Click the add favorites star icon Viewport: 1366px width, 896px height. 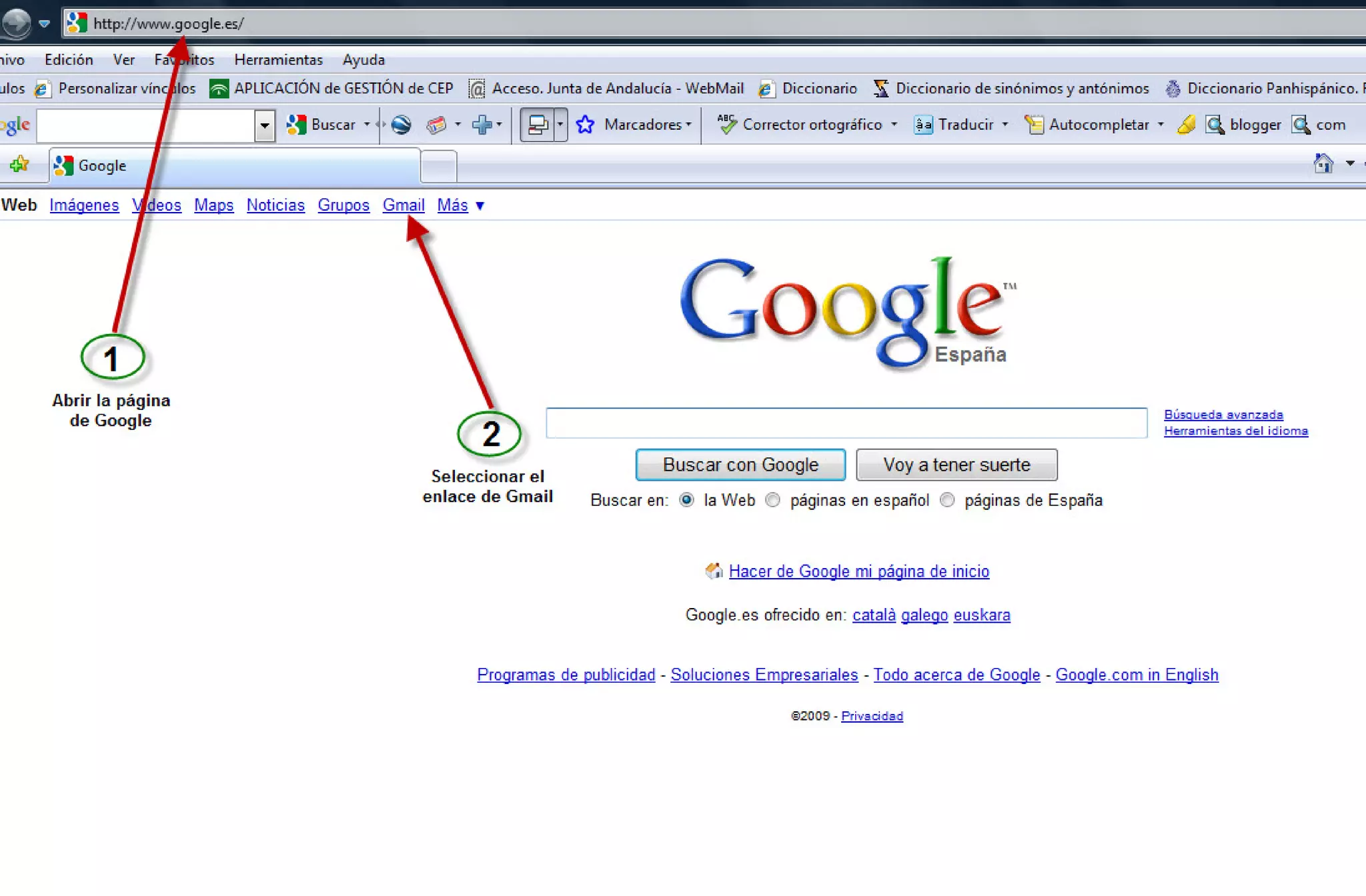[x=19, y=164]
